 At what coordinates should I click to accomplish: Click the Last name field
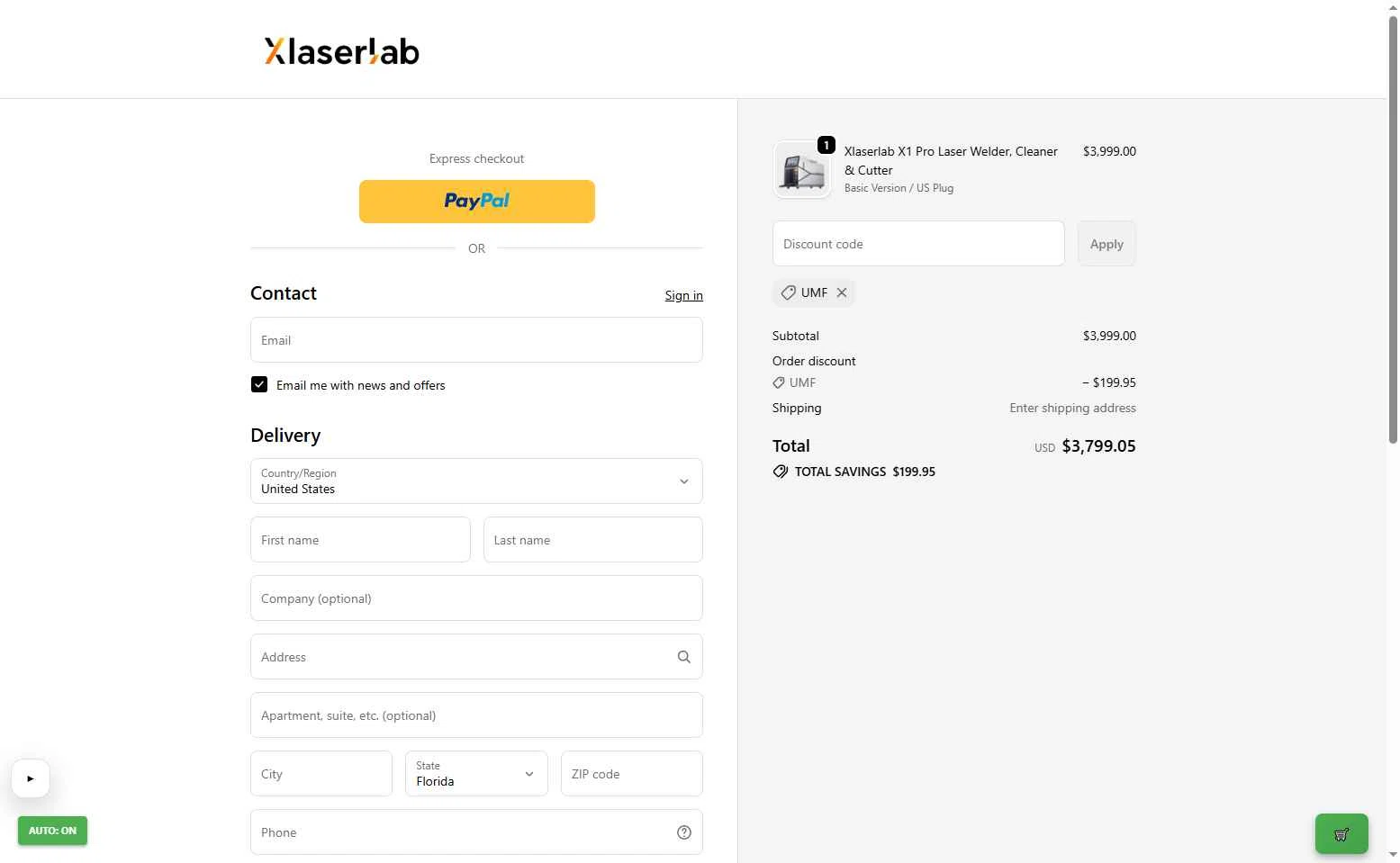[x=593, y=540]
